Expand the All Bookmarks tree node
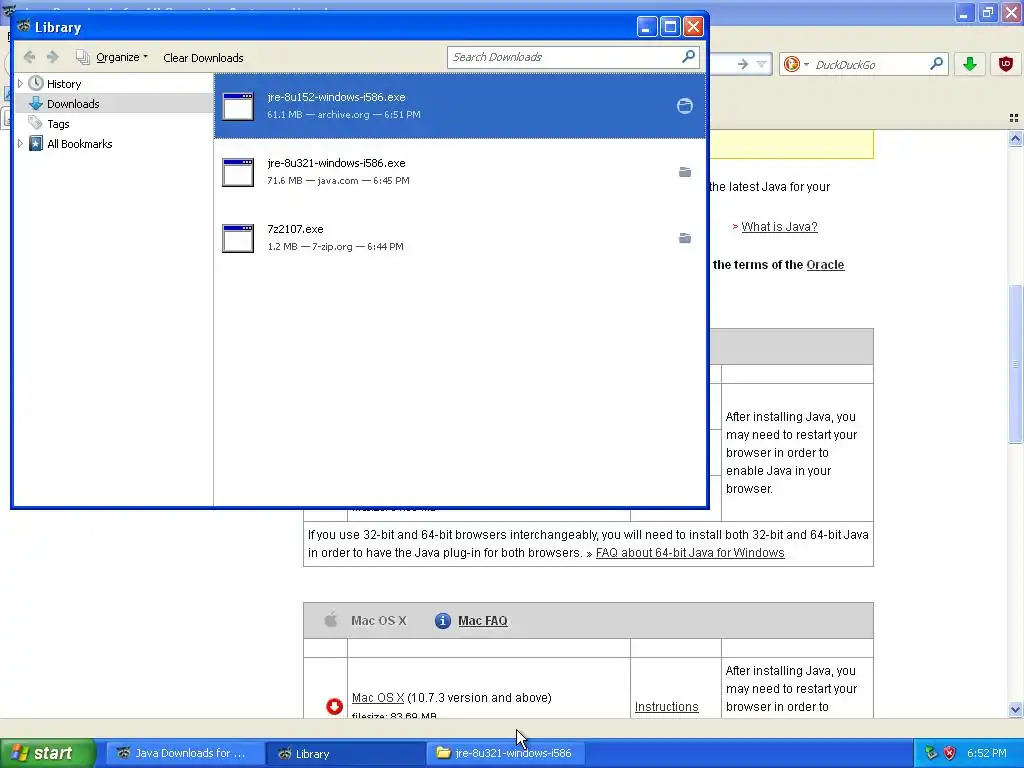The height and width of the screenshot is (768, 1024). coord(20,144)
